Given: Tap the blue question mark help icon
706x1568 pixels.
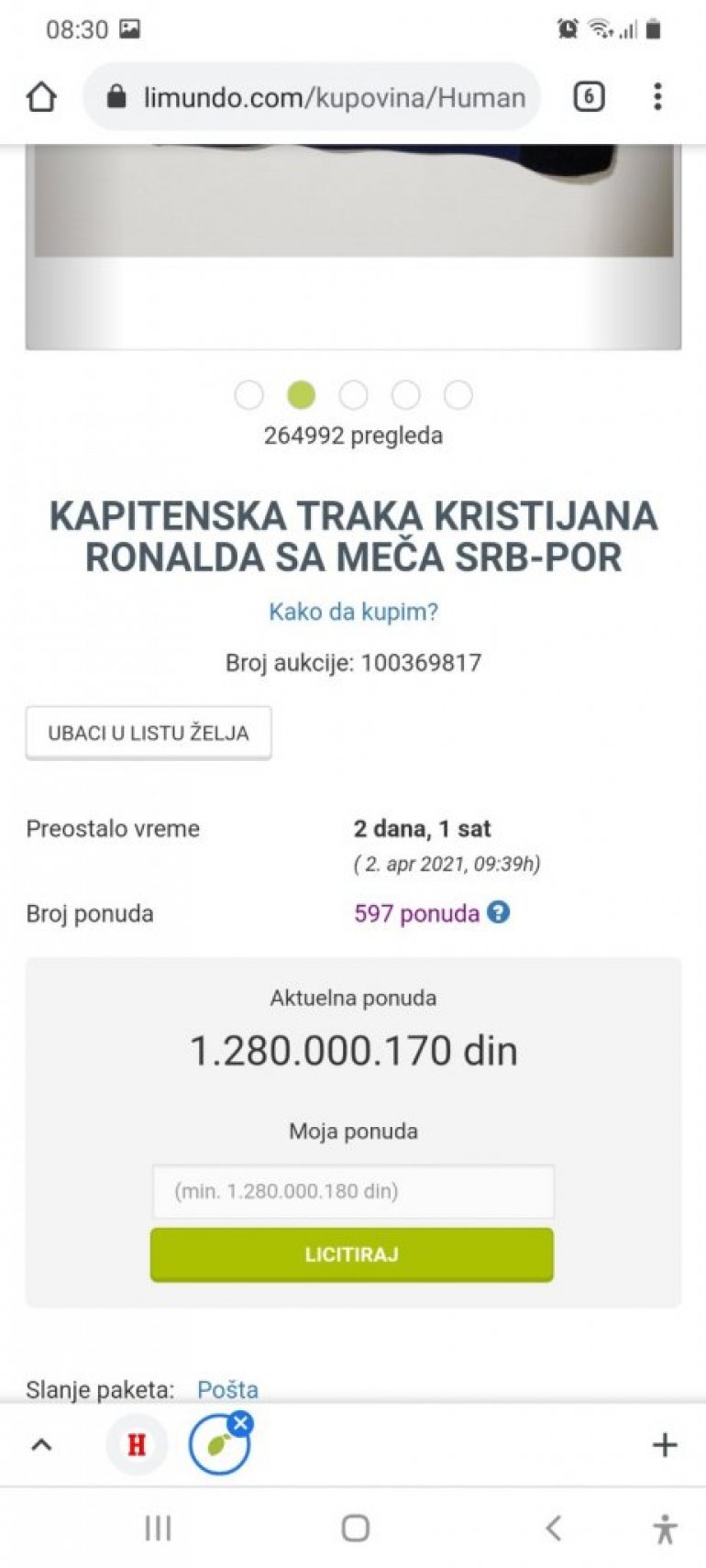Looking at the screenshot, I should pos(498,912).
